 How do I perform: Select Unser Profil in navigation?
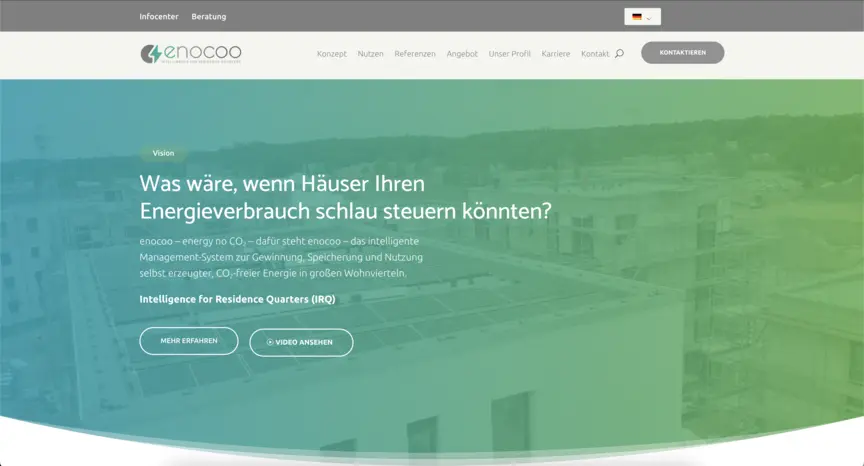coord(510,53)
